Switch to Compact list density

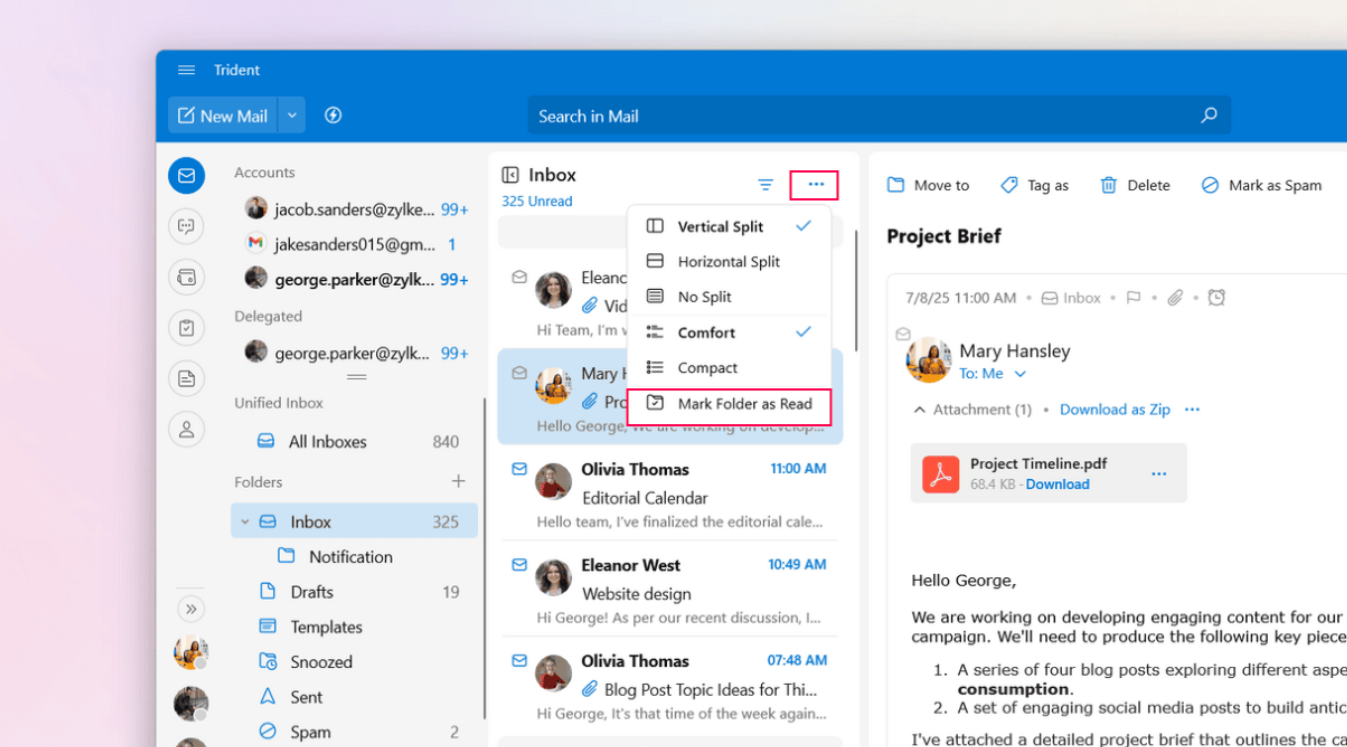(x=729, y=367)
